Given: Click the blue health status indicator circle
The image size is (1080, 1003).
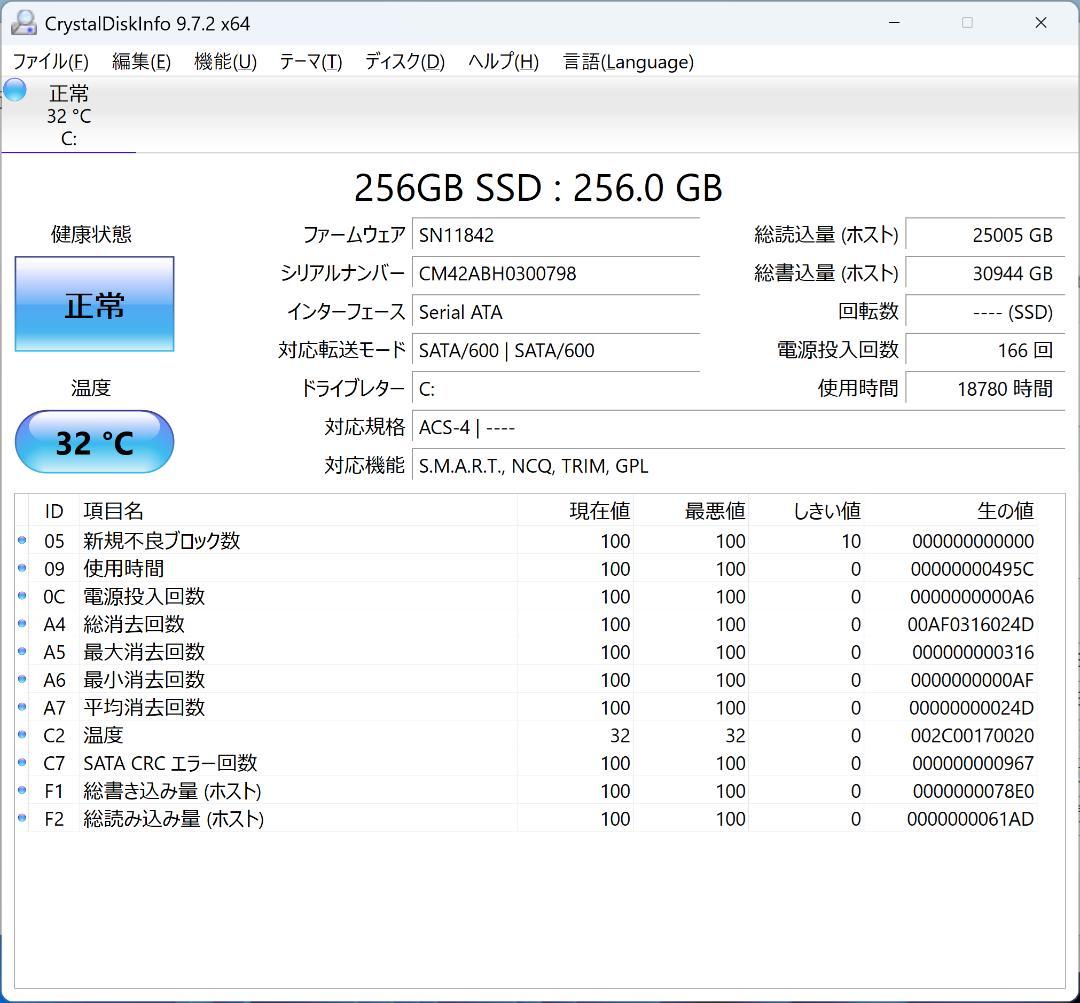Looking at the screenshot, I should click(x=14, y=89).
